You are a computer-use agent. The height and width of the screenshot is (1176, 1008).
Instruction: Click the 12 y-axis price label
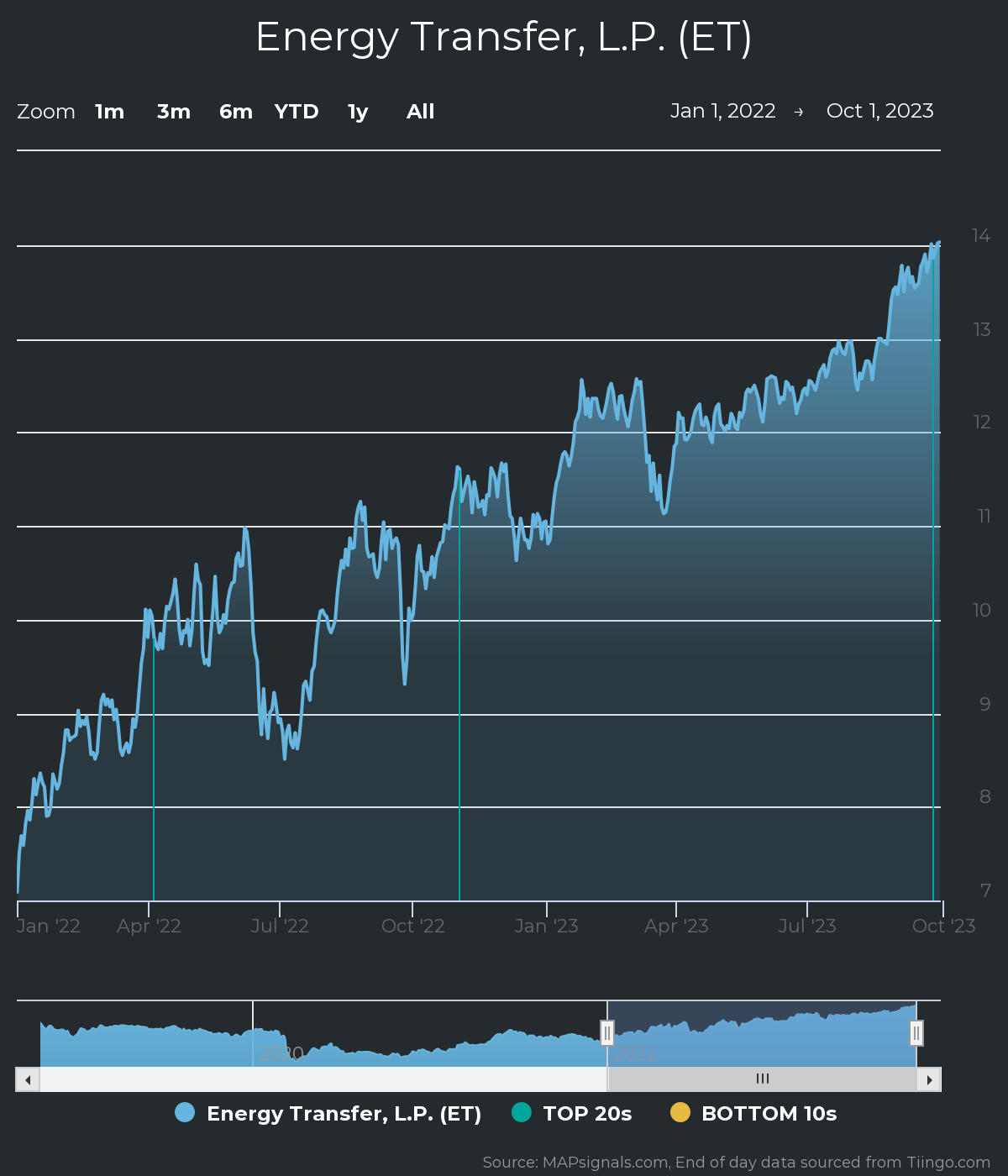982,423
